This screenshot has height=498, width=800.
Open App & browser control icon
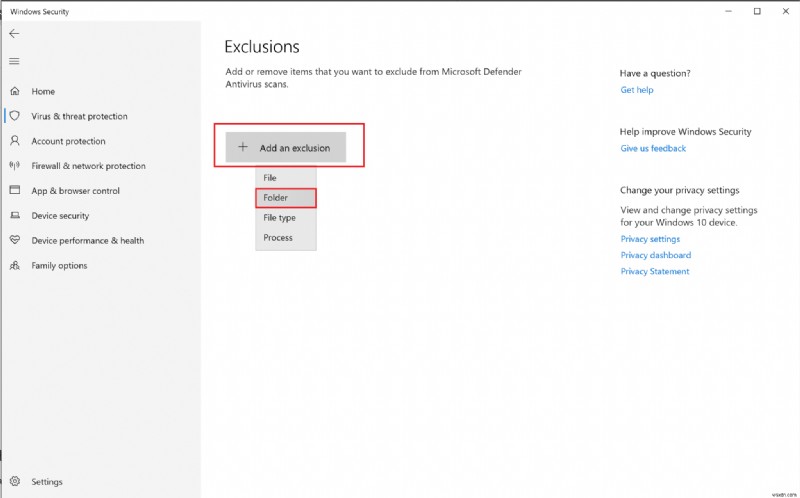(15, 190)
